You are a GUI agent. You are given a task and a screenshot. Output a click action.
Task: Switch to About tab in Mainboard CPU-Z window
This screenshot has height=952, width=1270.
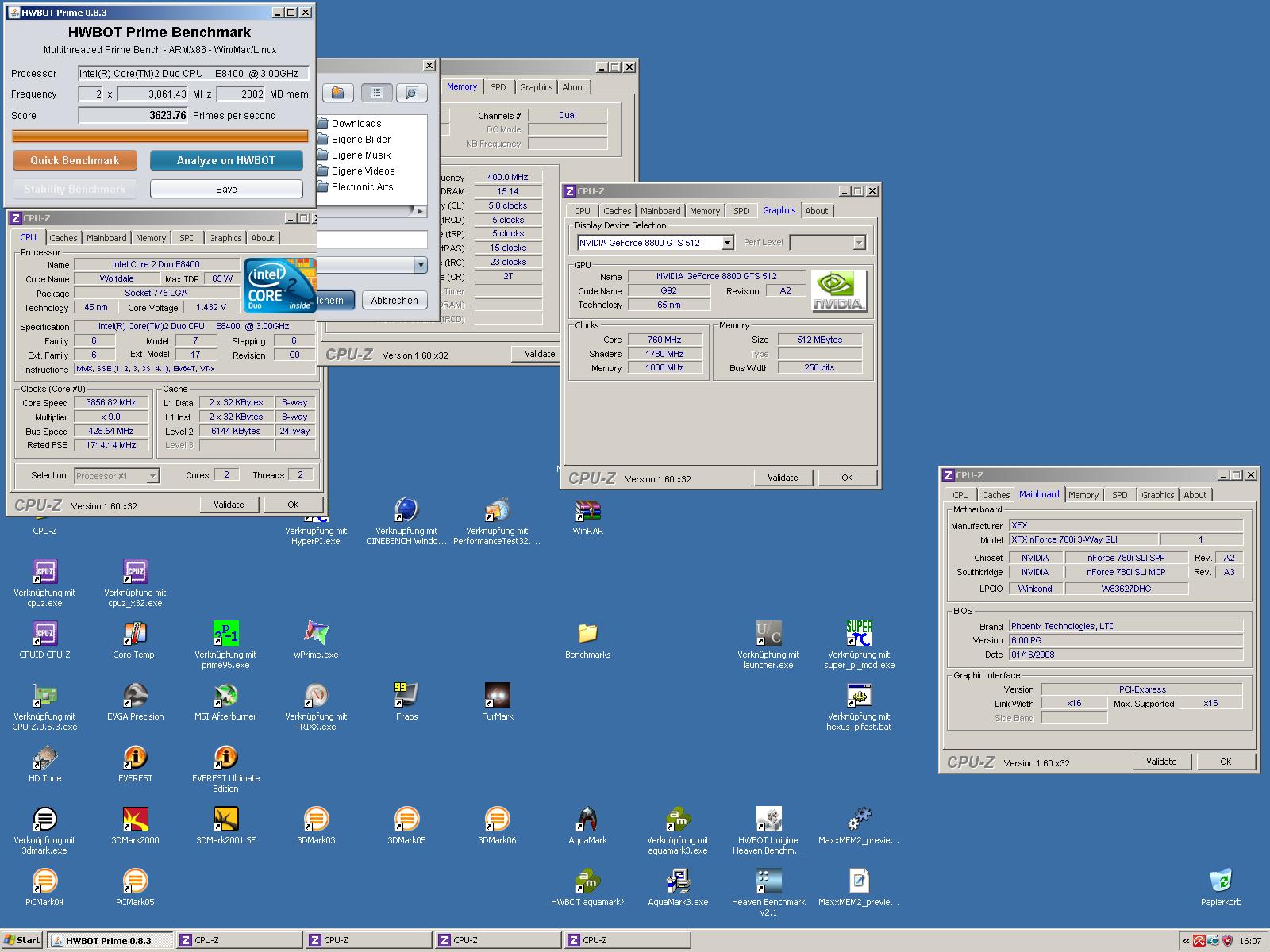1195,495
